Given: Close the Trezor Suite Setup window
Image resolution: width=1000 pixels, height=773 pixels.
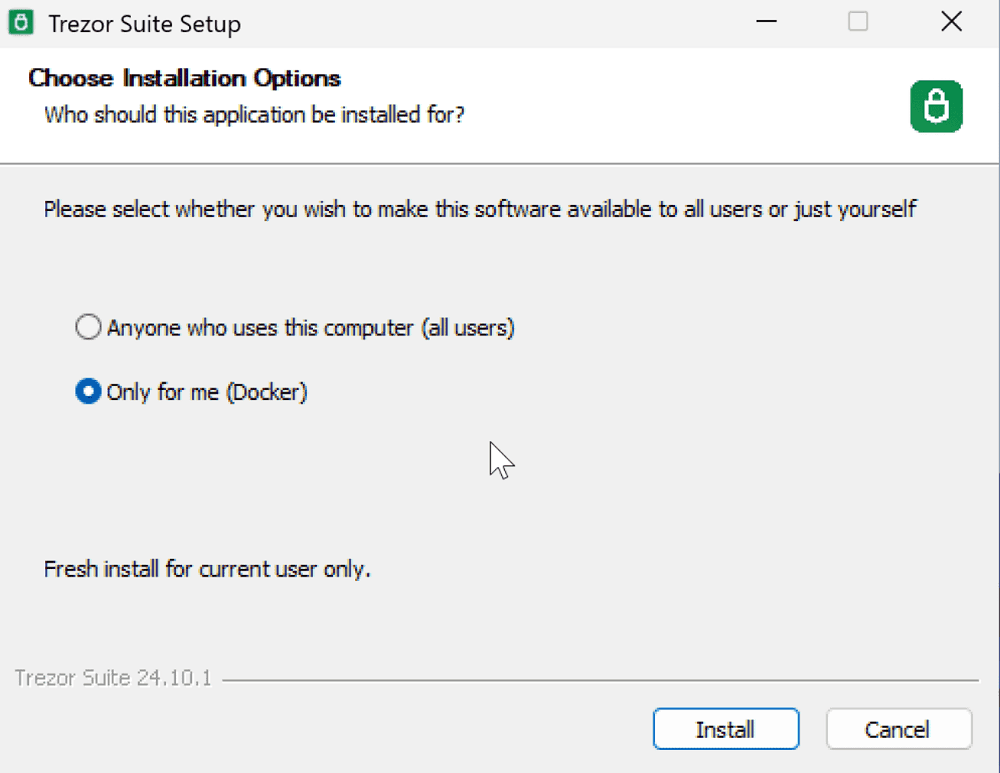Looking at the screenshot, I should tap(951, 22).
